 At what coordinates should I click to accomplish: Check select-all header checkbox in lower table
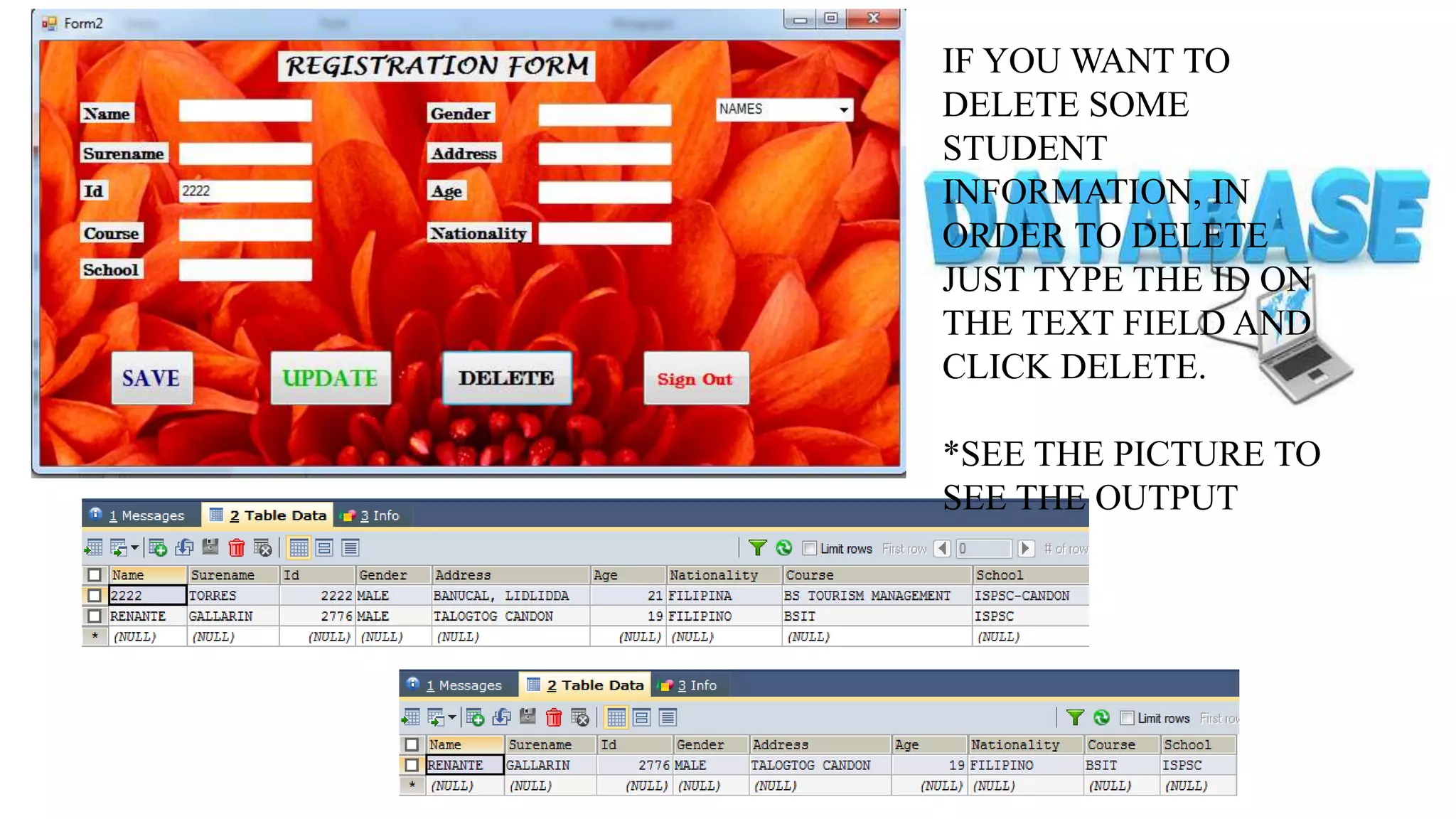click(x=412, y=744)
